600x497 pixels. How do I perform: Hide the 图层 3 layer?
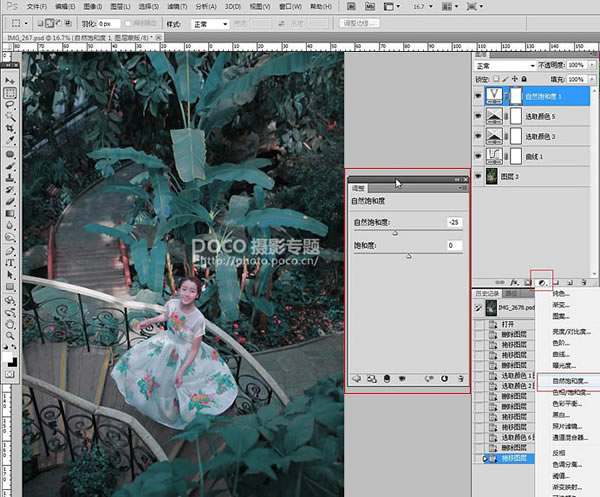478,176
